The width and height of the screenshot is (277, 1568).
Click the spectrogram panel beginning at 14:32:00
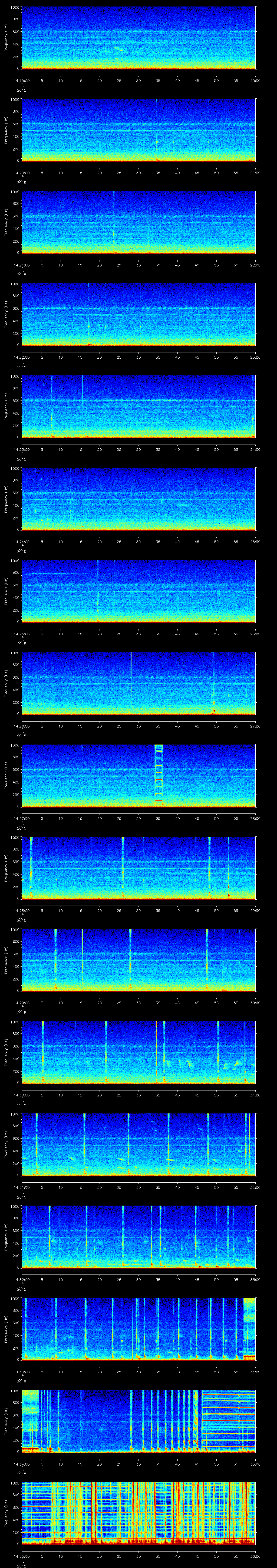[x=138, y=1237]
